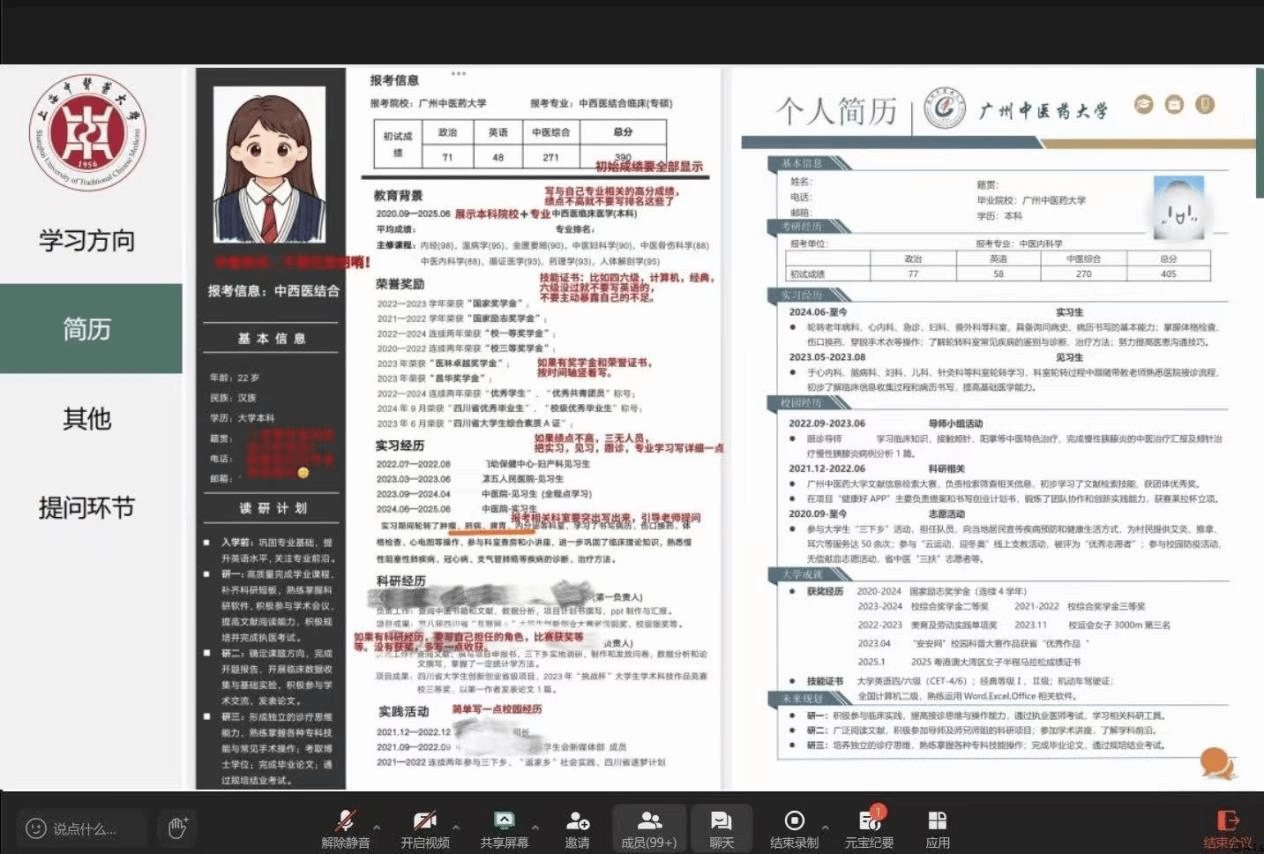This screenshot has height=854, width=1264.
Task: Select the 其他 sidebar section
Action: [x=87, y=418]
